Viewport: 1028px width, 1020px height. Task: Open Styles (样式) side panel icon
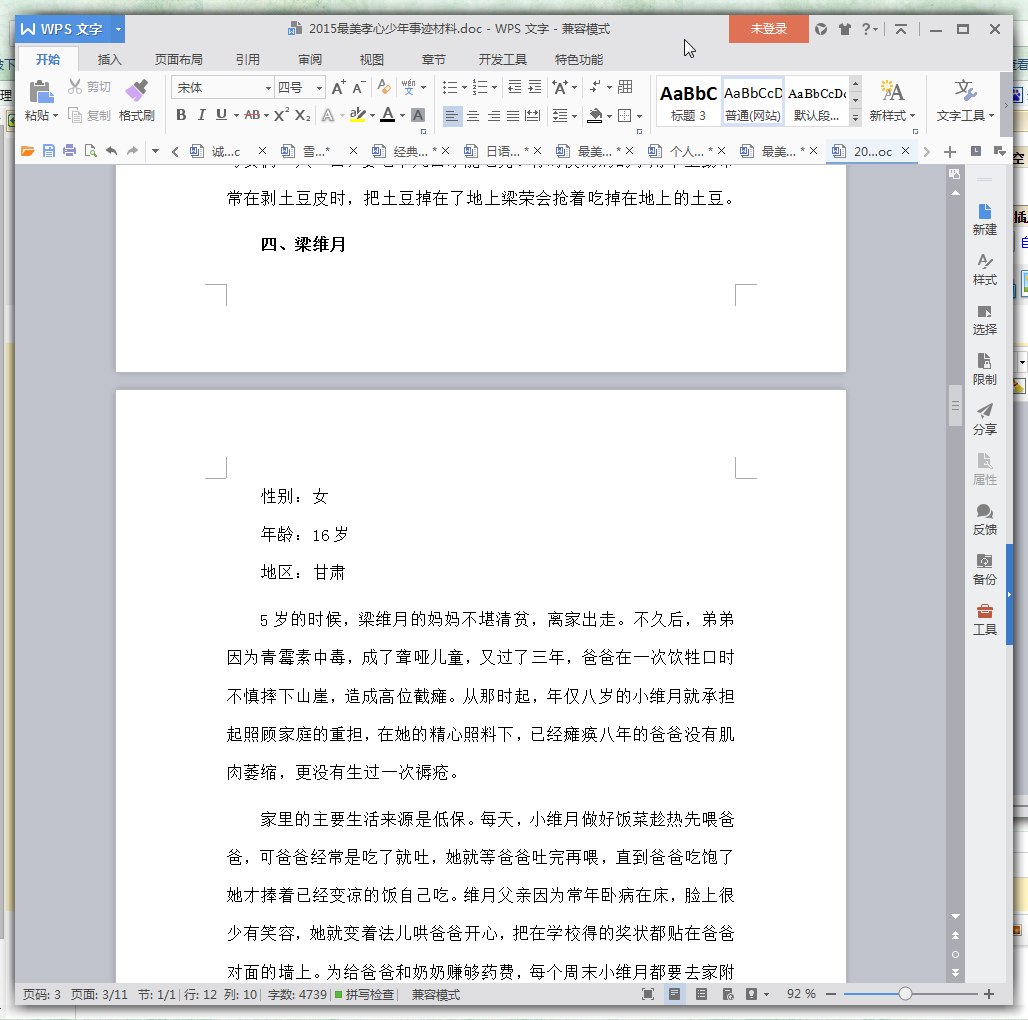[x=984, y=269]
